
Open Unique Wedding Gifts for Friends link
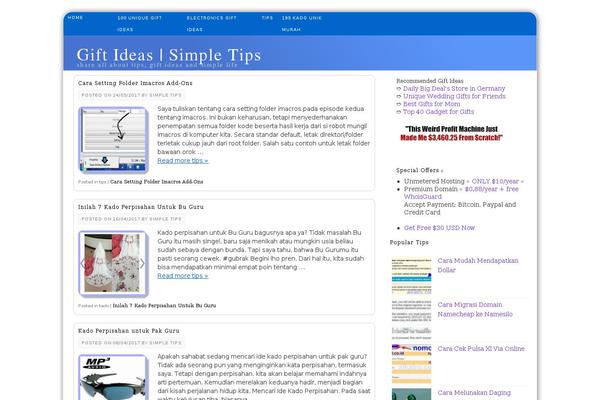454,96
